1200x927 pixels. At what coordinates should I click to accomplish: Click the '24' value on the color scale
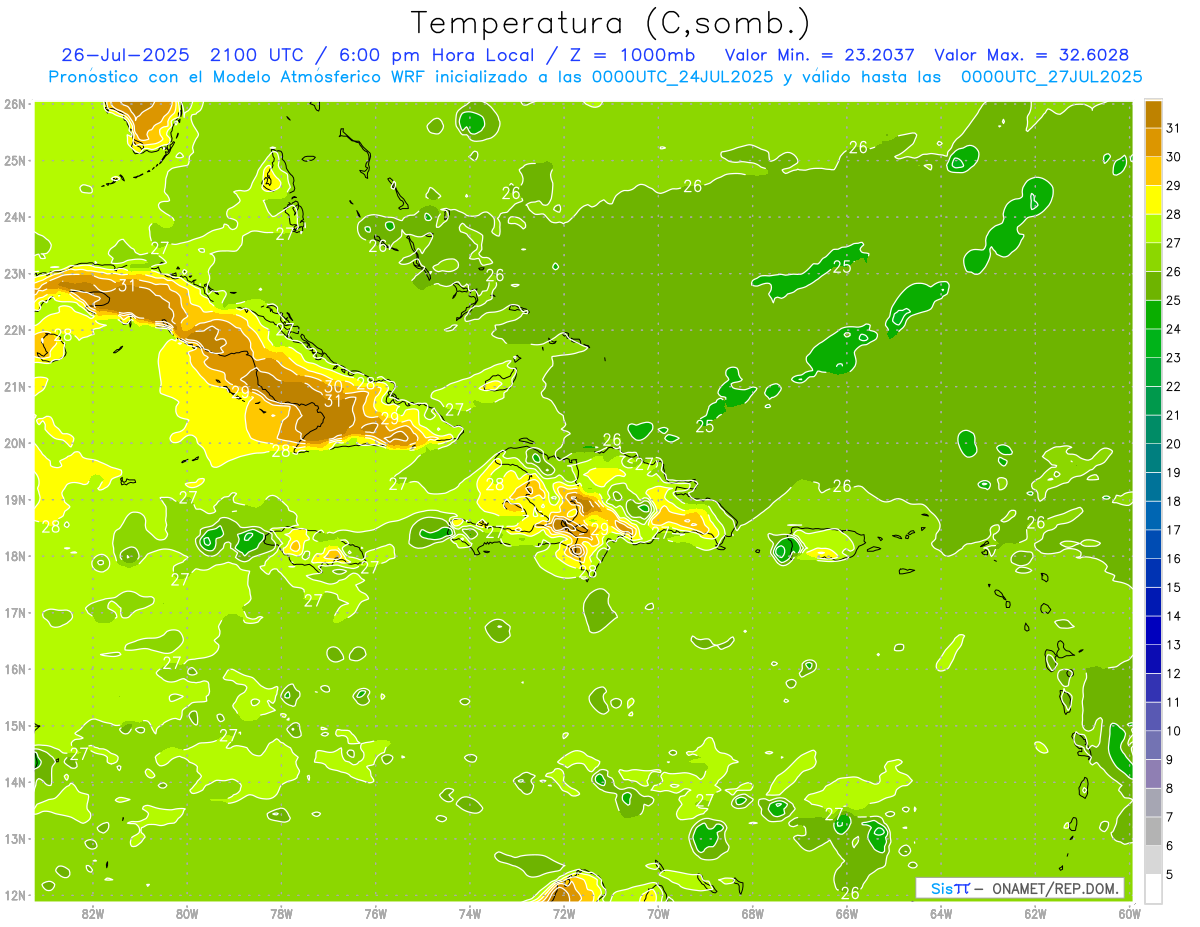pos(1174,329)
